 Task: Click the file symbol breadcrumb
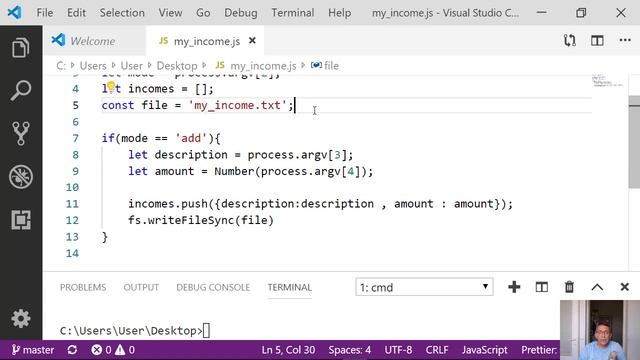tap(325, 66)
